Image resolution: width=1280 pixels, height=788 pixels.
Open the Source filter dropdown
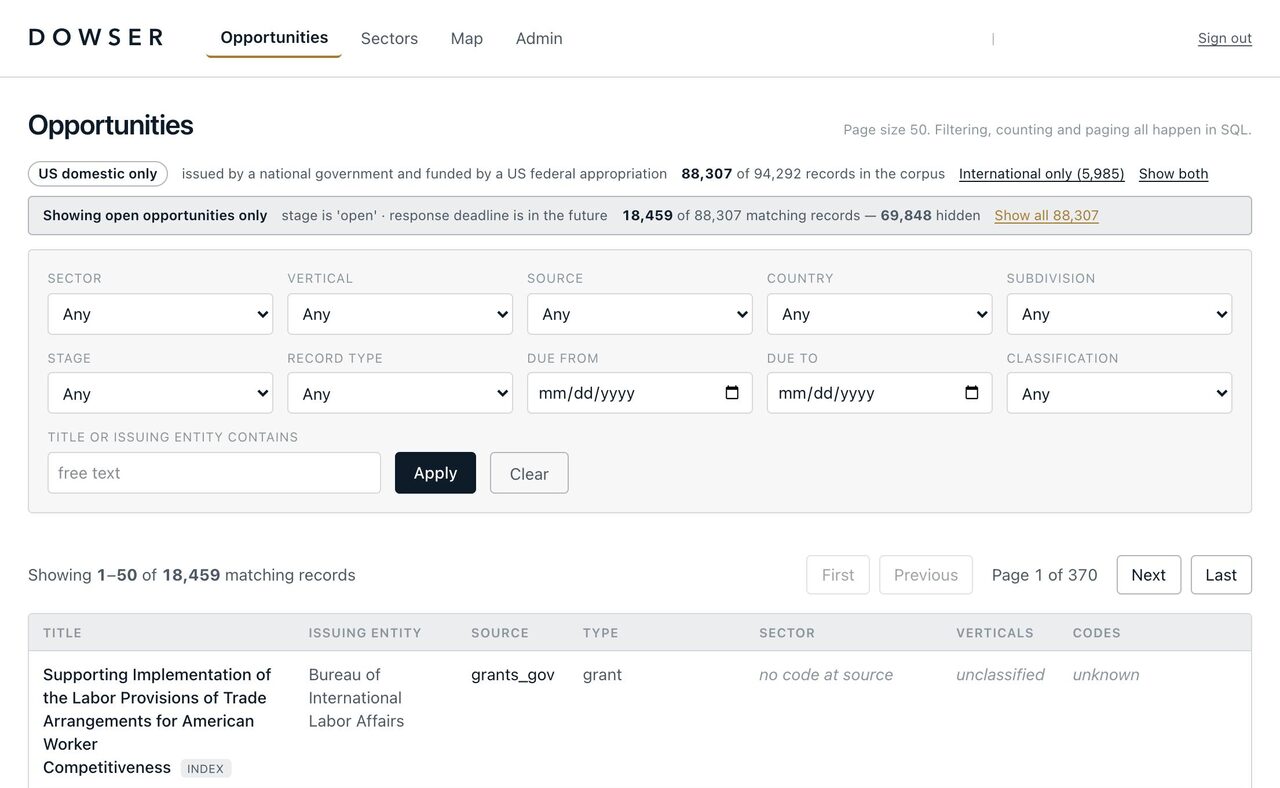point(640,314)
